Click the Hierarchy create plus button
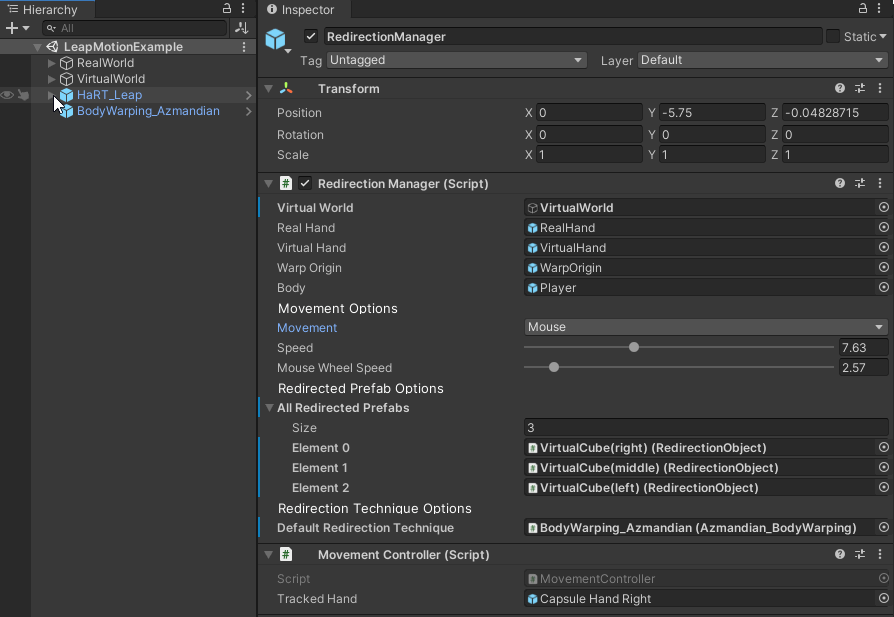 (12, 28)
